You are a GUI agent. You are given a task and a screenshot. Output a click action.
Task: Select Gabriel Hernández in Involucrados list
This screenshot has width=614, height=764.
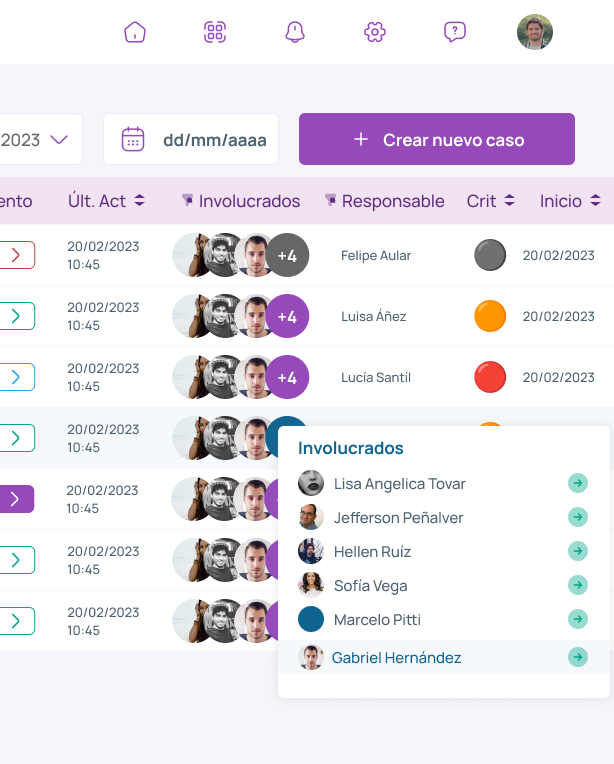coord(396,658)
